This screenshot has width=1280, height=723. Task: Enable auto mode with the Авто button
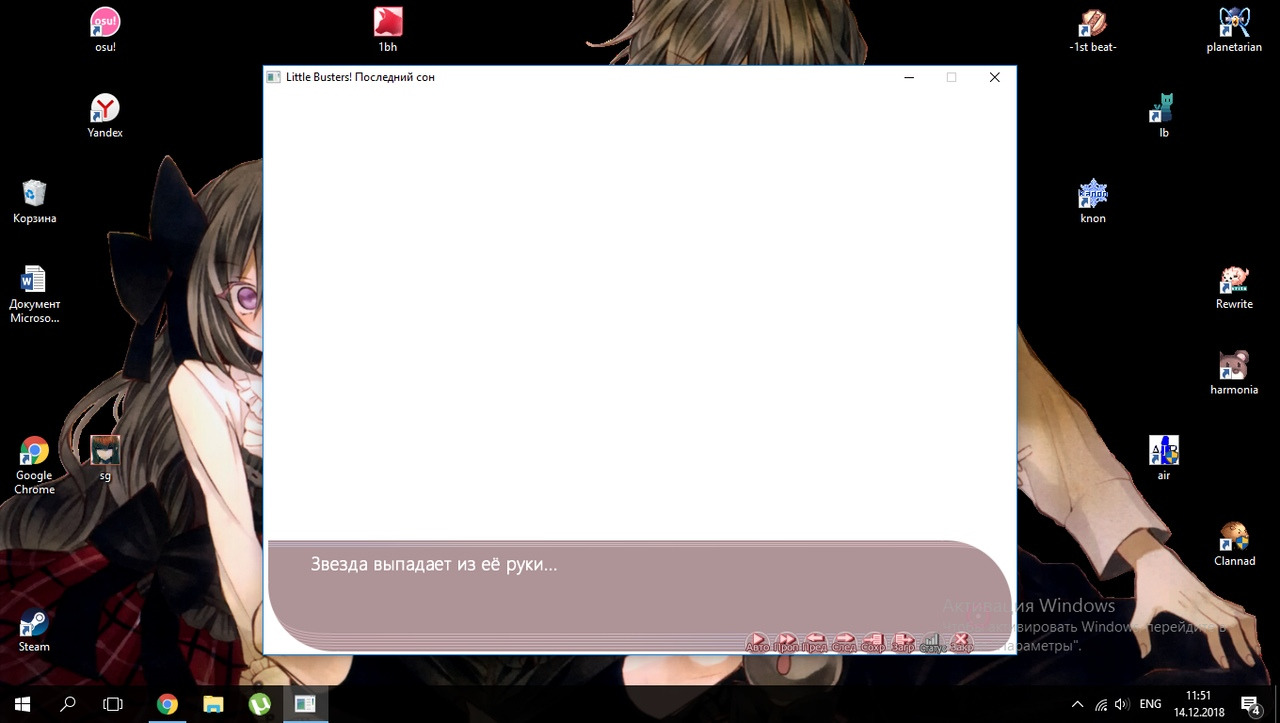(x=757, y=642)
